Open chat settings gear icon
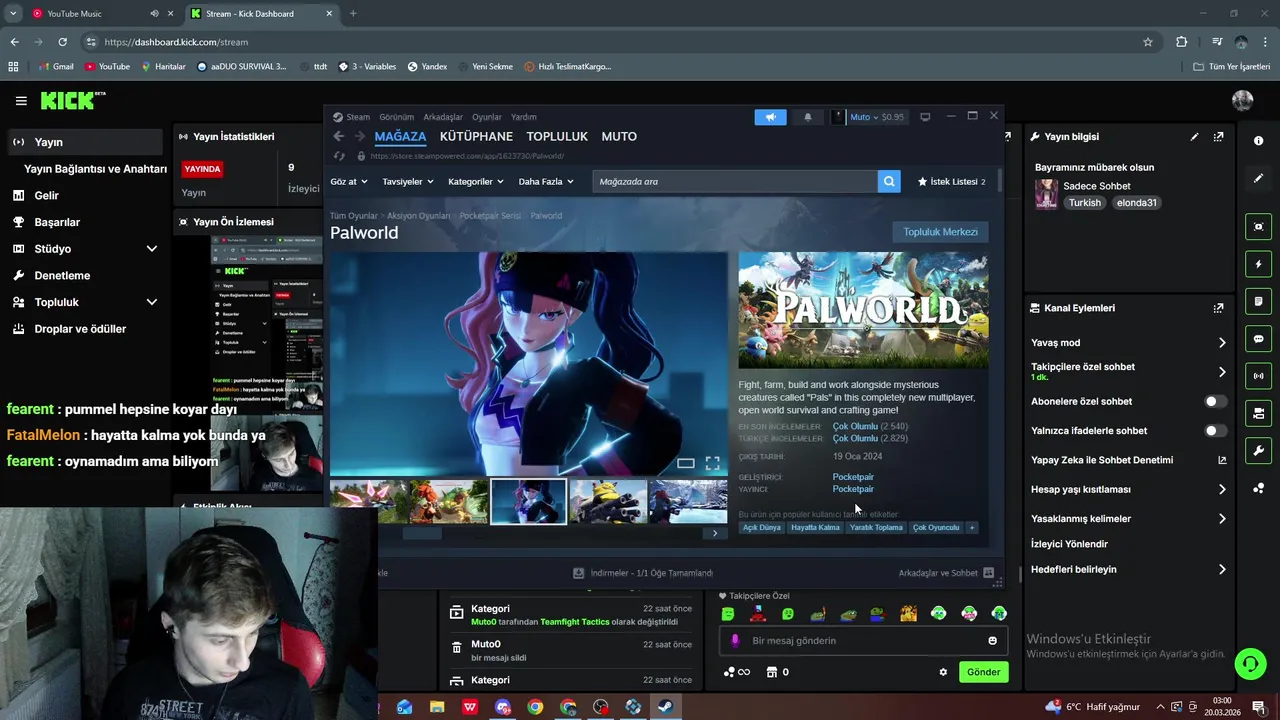This screenshot has height=720, width=1280. pyautogui.click(x=943, y=672)
